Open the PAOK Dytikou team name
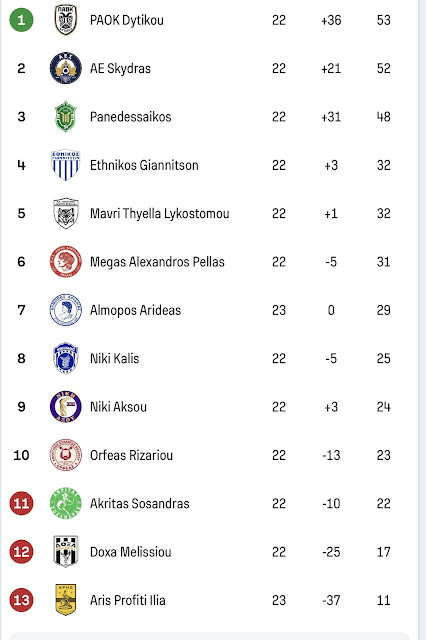This screenshot has width=426, height=640. (x=127, y=20)
